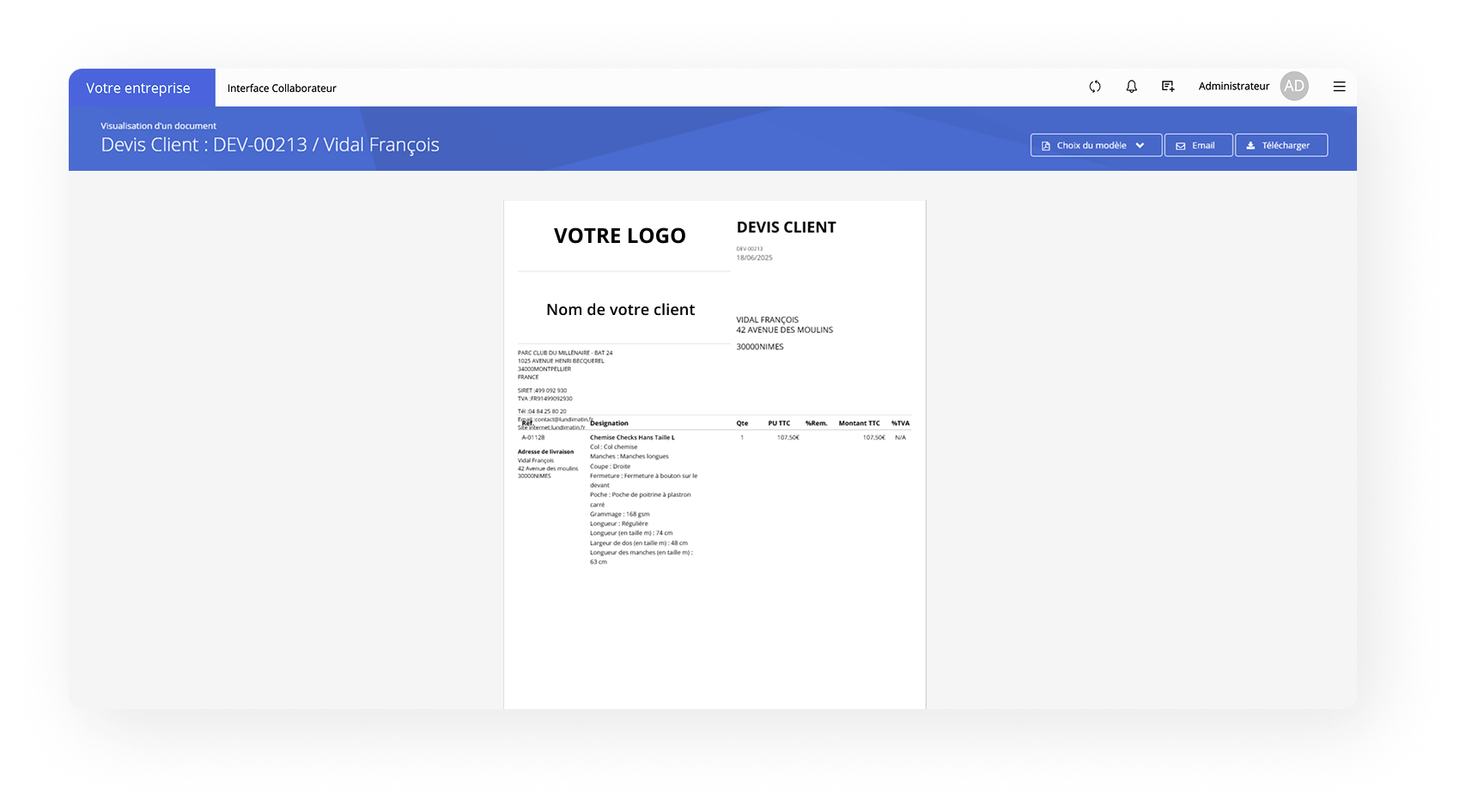Open the notifications bell

(1131, 87)
